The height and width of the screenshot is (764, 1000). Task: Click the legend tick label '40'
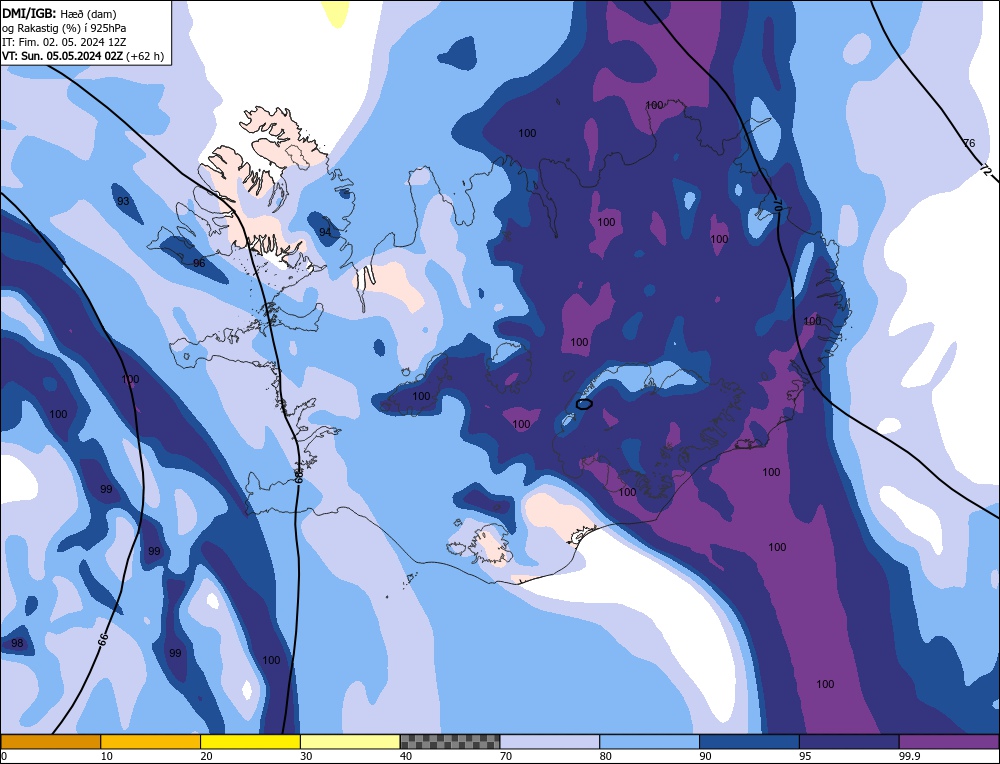(406, 756)
